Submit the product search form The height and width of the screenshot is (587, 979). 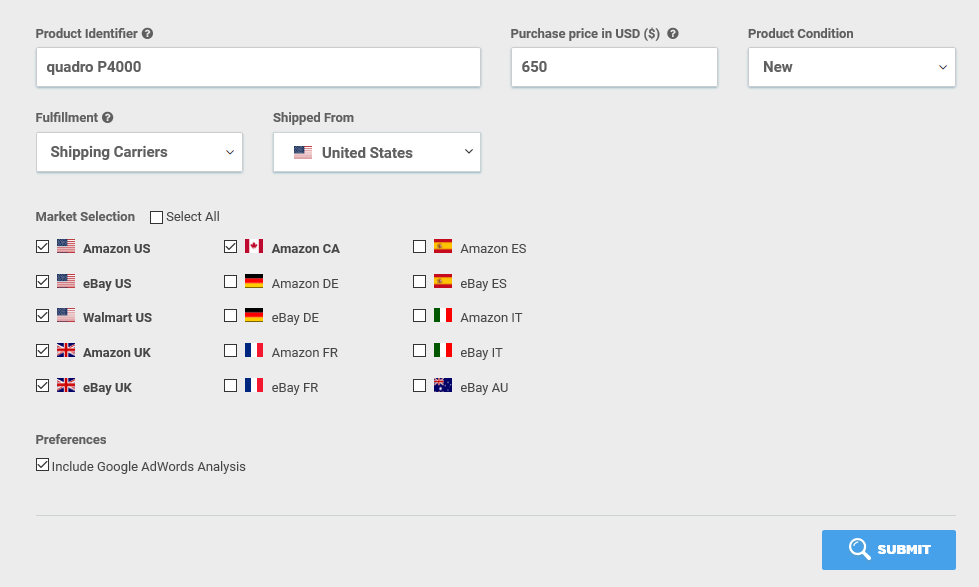(888, 550)
